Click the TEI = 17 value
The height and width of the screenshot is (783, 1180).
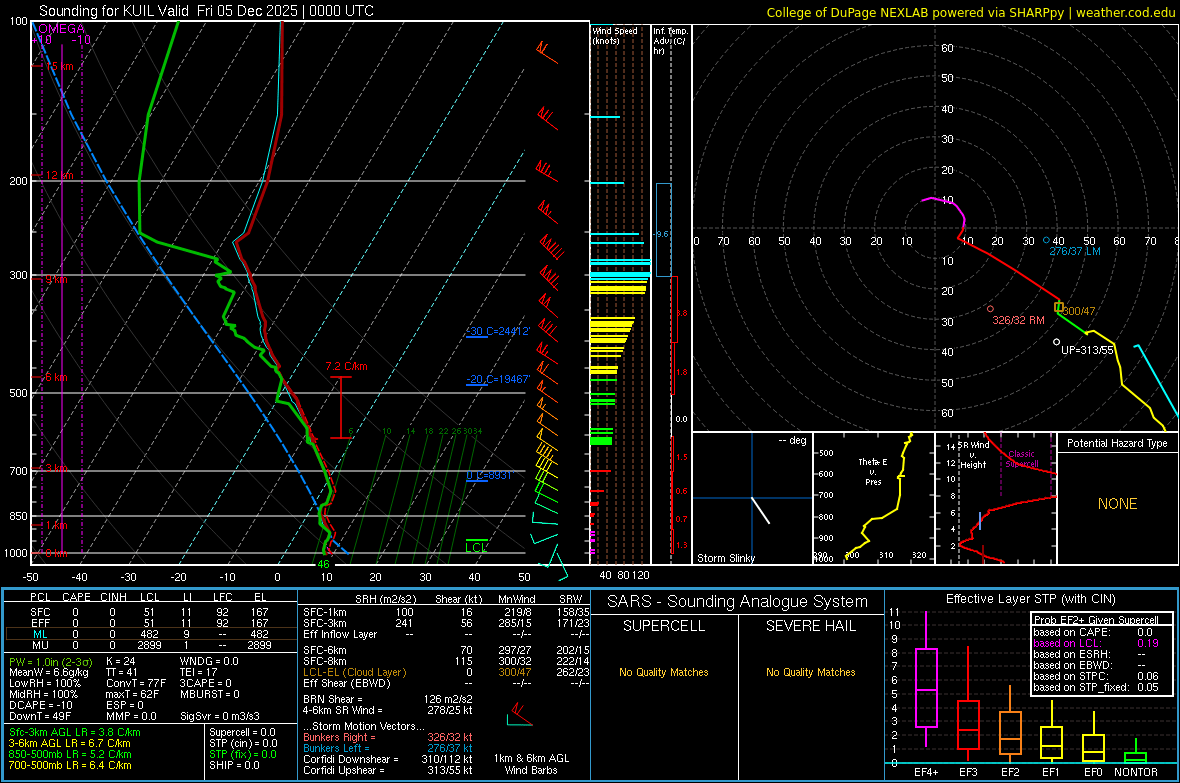pyautogui.click(x=199, y=672)
